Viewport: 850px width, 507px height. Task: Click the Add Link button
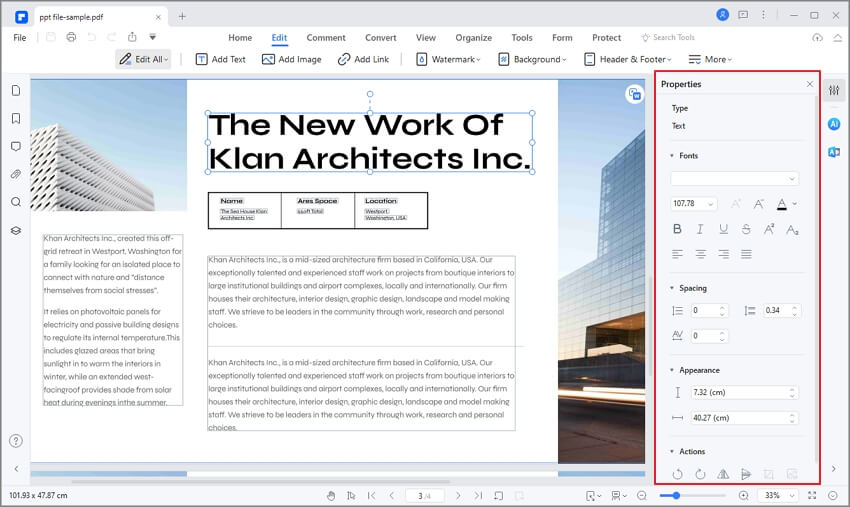363,59
